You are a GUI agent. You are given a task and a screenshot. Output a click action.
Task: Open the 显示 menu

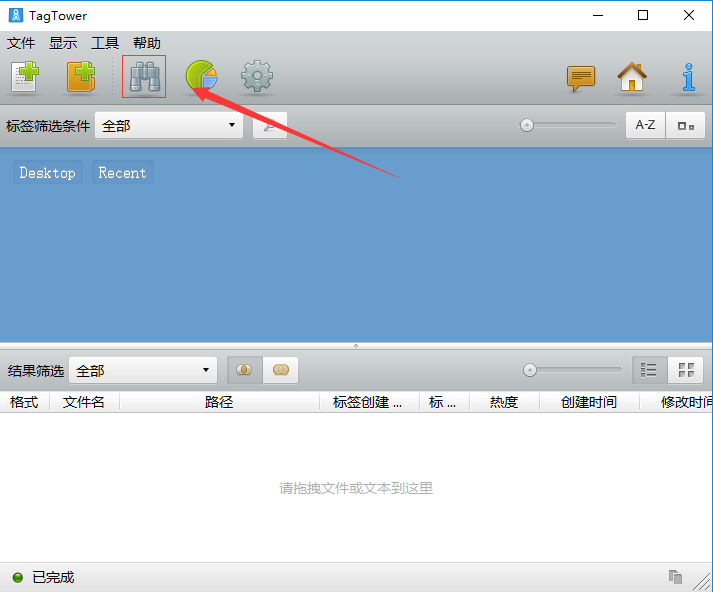click(63, 43)
